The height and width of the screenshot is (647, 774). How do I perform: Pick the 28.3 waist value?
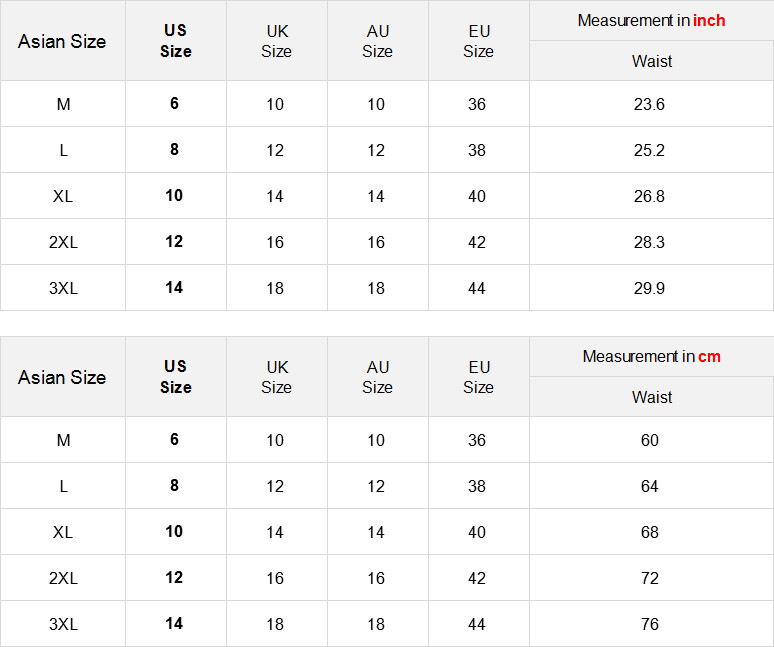[x=649, y=242]
